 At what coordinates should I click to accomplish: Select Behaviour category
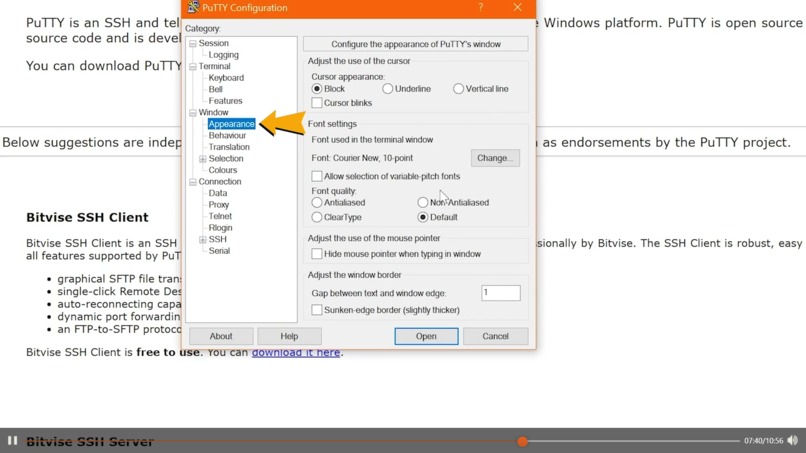point(227,135)
